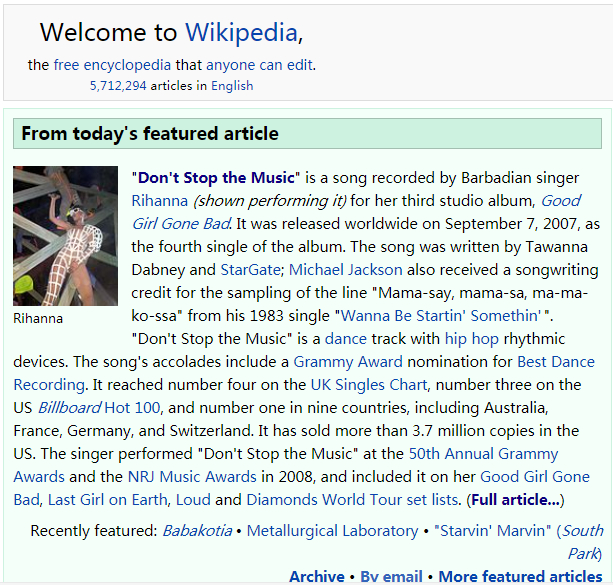Open the bold 'Don't Stop the Music' article link
This screenshot has width=613, height=585.
216,178
